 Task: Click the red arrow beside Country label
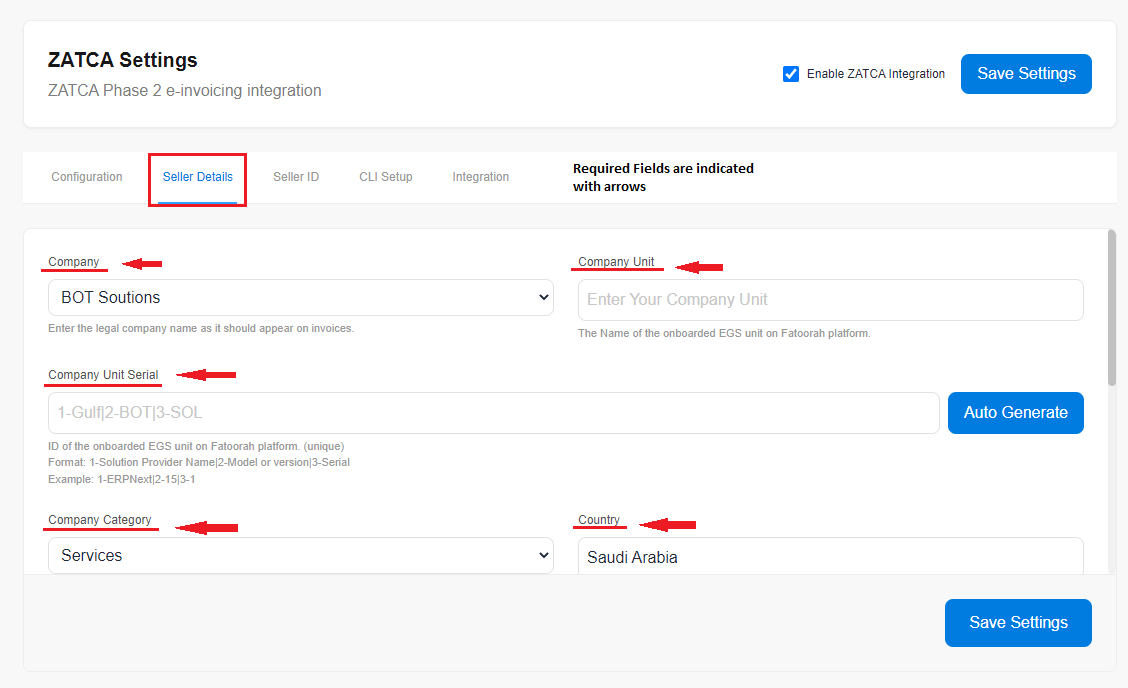pyautogui.click(x=667, y=525)
